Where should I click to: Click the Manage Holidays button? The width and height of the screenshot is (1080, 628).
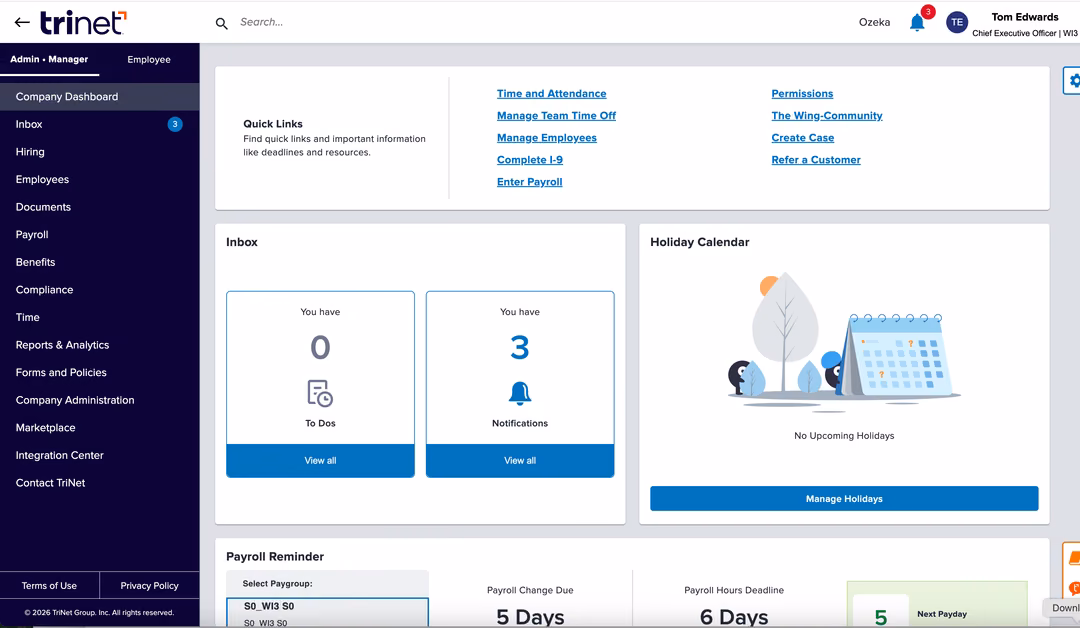(x=844, y=499)
